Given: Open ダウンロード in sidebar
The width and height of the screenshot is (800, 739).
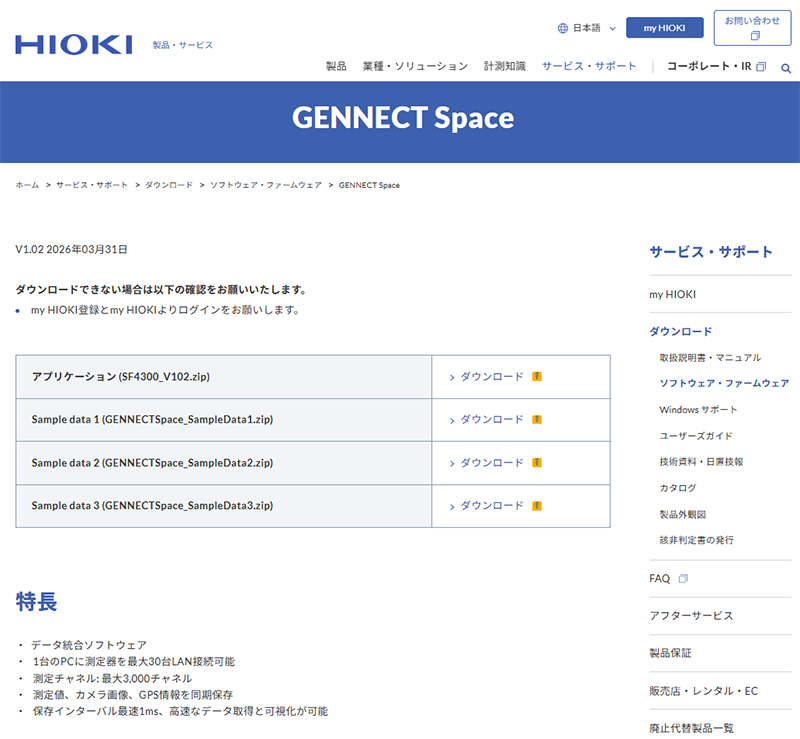Looking at the screenshot, I should click(681, 331).
